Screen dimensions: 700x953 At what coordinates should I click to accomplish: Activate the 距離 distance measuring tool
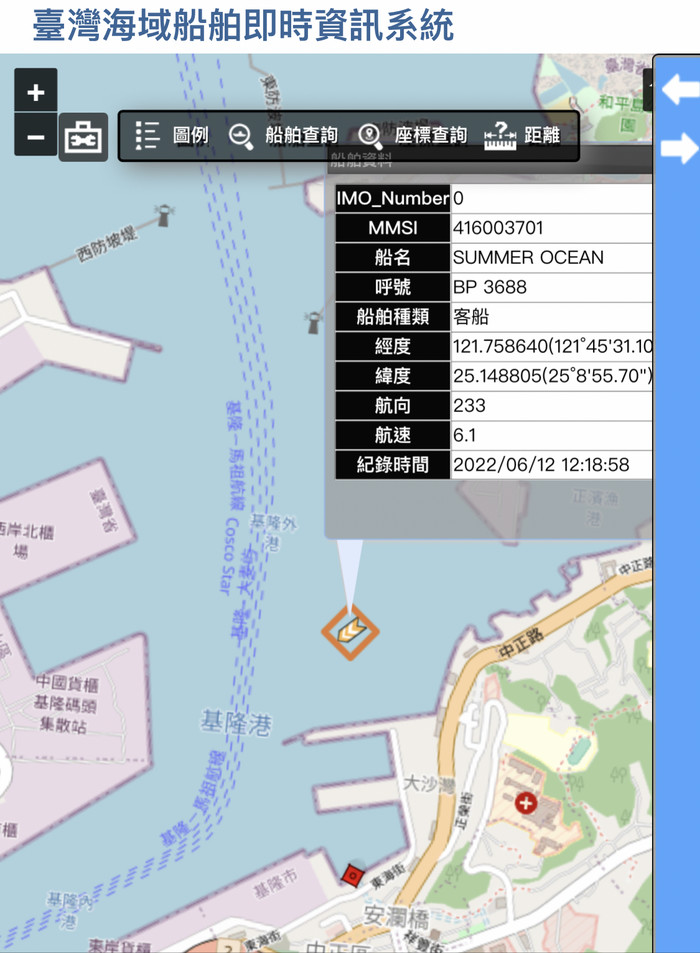coord(522,136)
